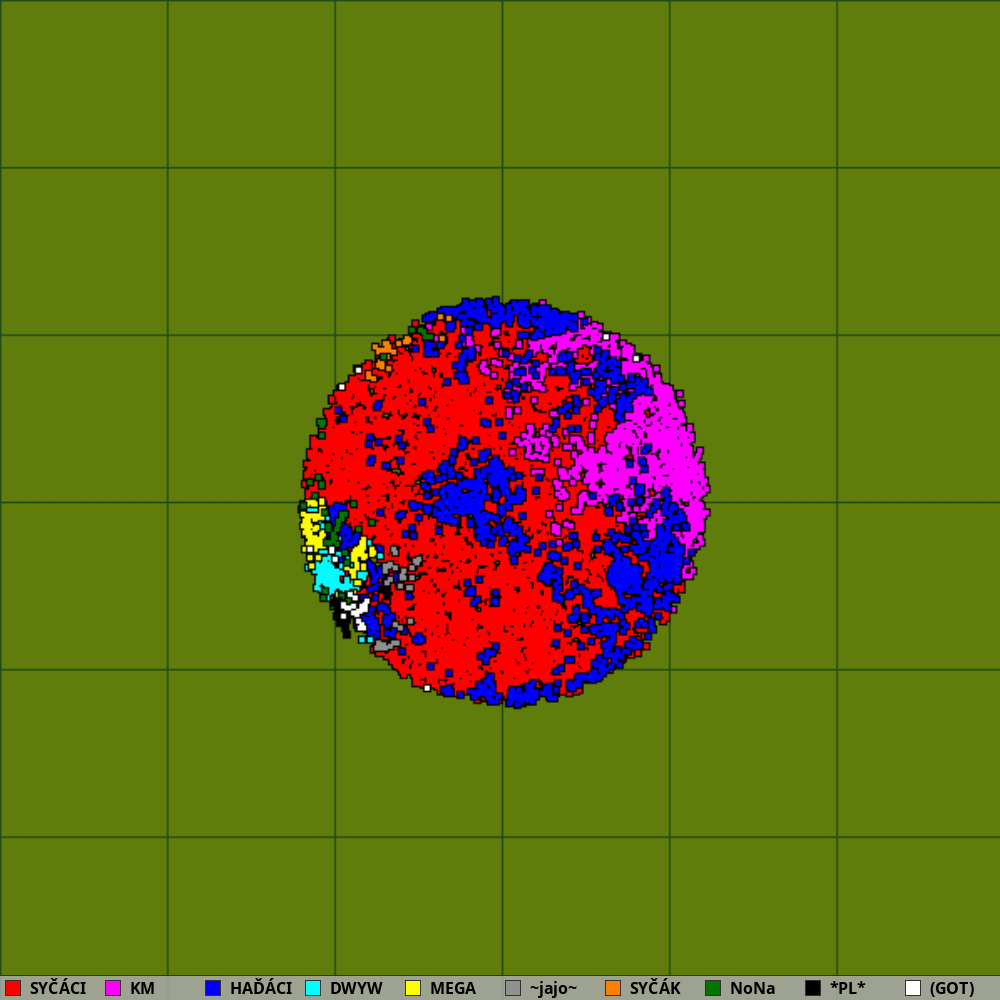Pick the gray ~jajo~ legend swatch
1000x1000 pixels.
(513, 988)
